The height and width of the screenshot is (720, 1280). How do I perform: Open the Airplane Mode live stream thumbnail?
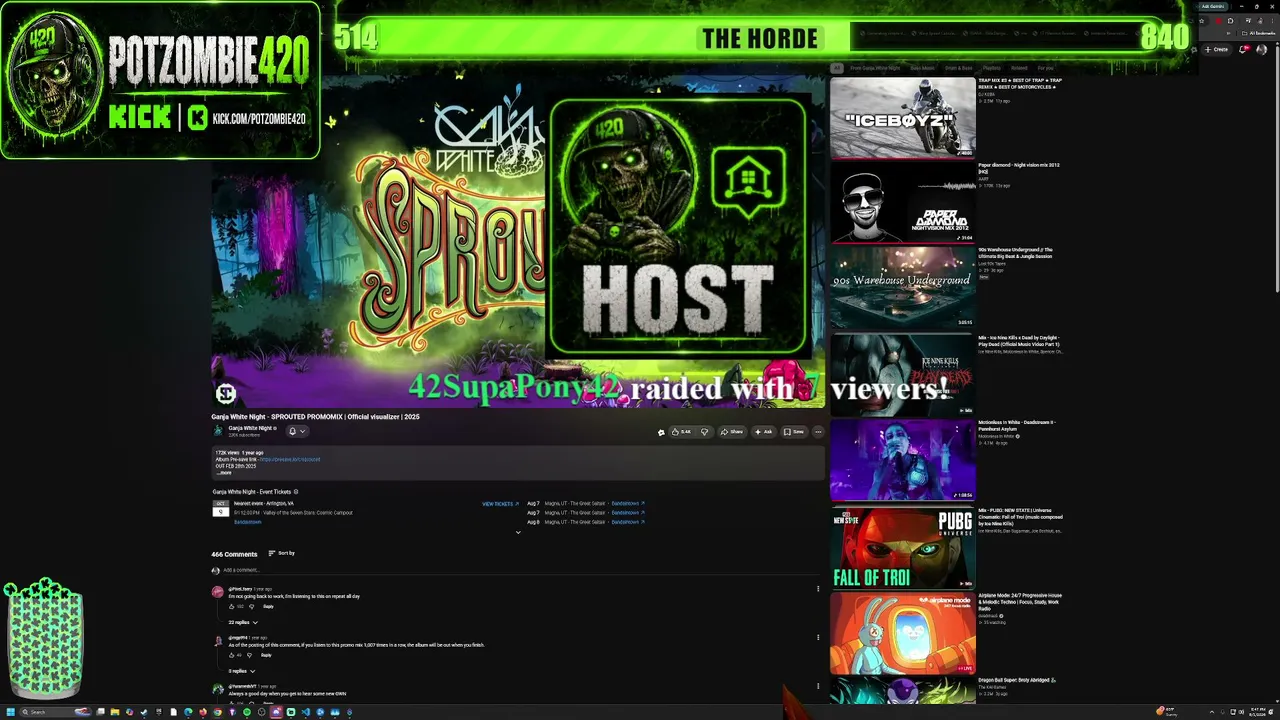903,633
